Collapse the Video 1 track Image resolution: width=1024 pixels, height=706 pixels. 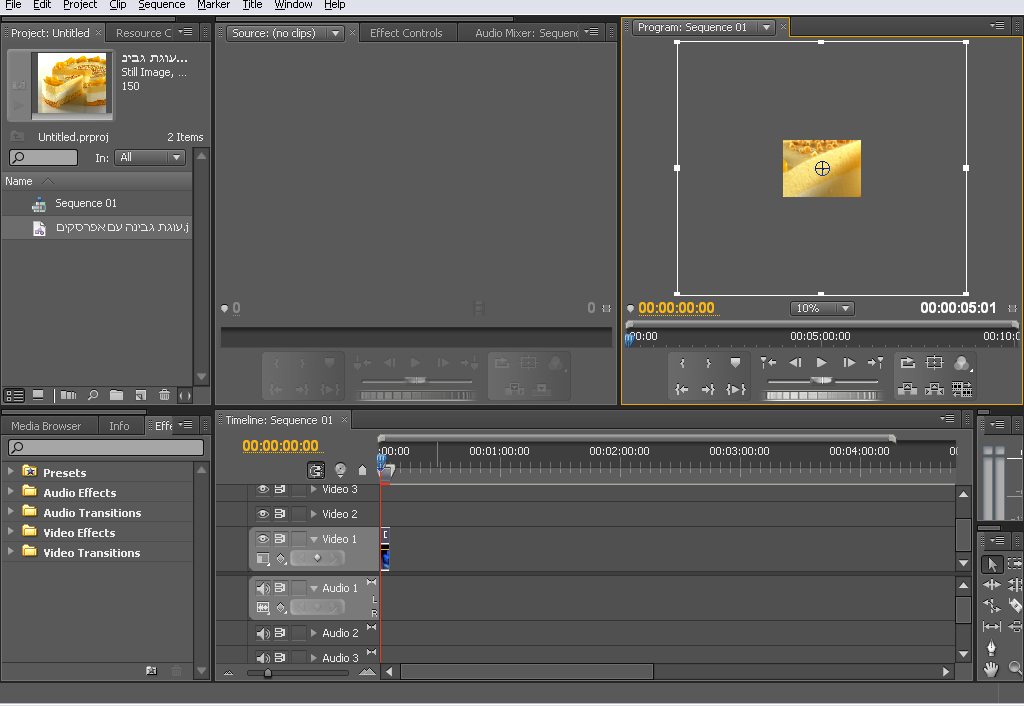click(314, 539)
